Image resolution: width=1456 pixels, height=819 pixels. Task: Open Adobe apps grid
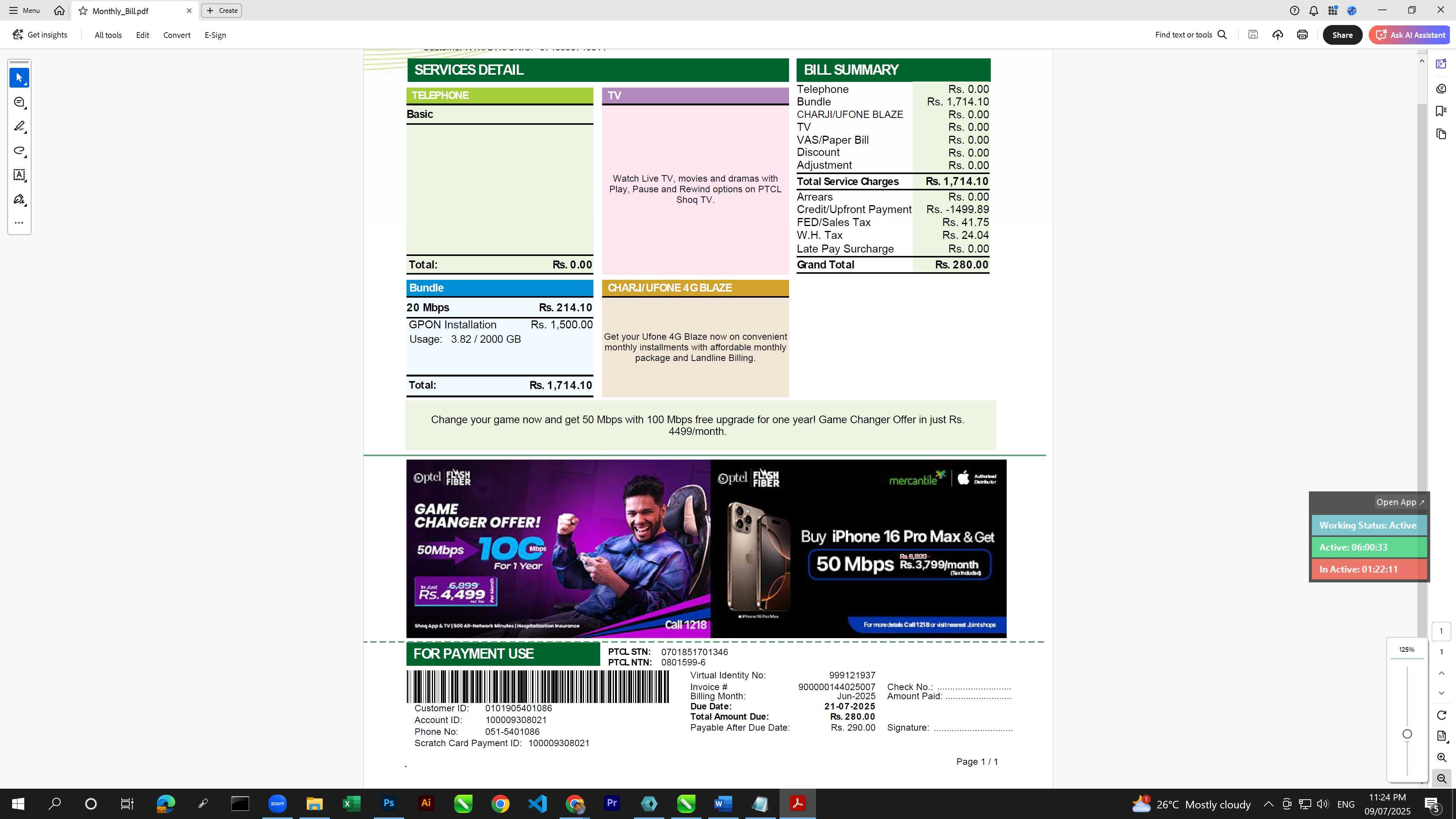pyautogui.click(x=1333, y=11)
